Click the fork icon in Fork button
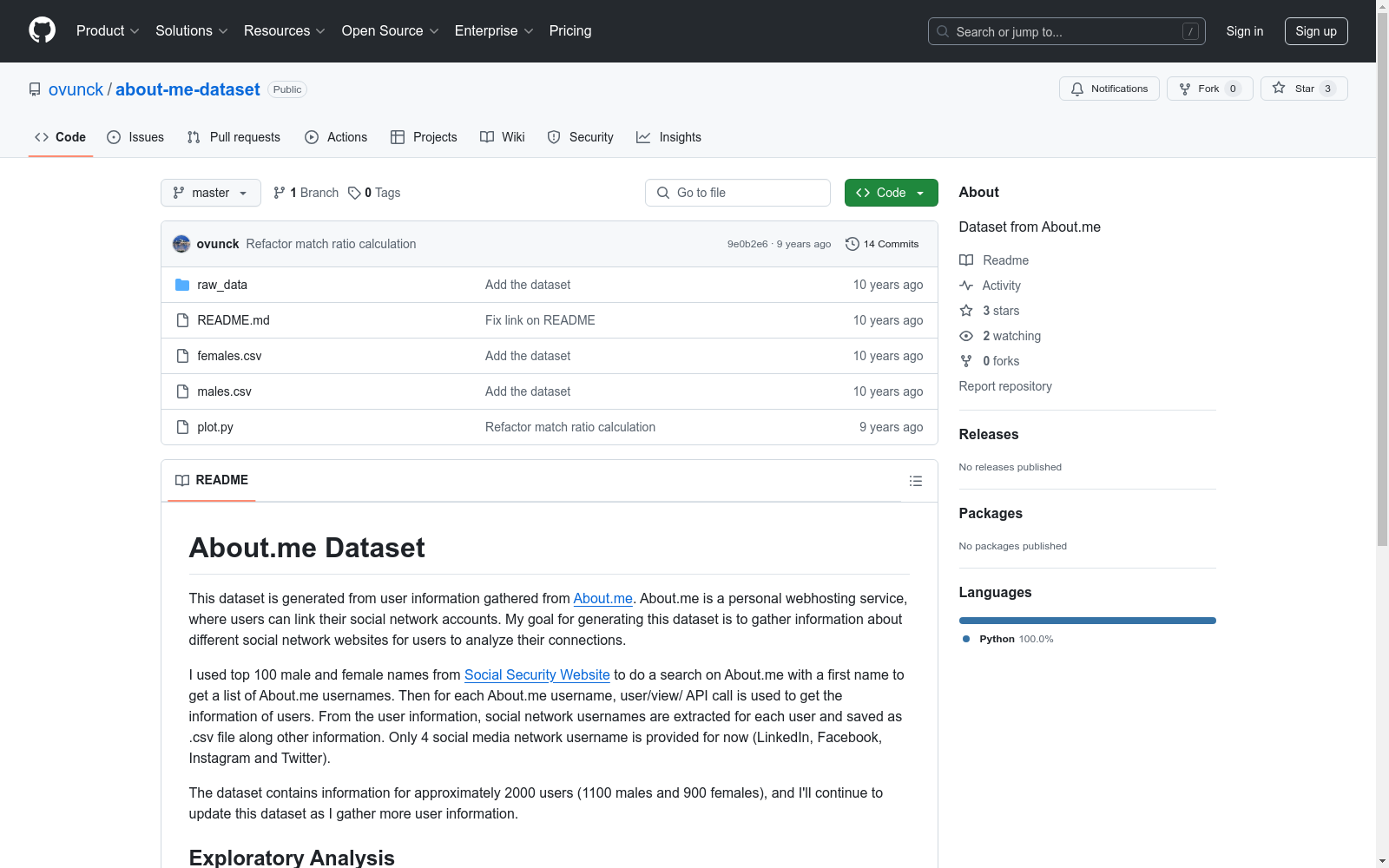Screen dimensions: 1389x868 click(1185, 89)
